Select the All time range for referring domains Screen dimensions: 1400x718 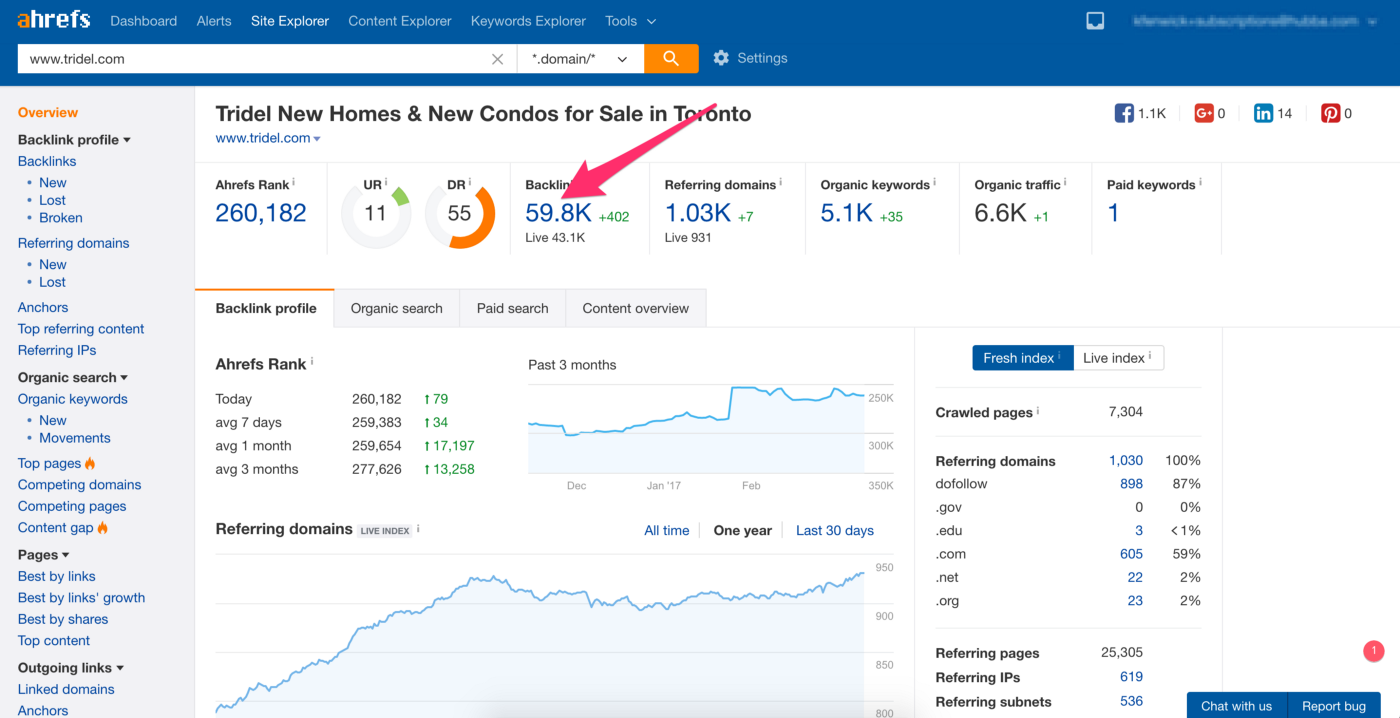(667, 530)
